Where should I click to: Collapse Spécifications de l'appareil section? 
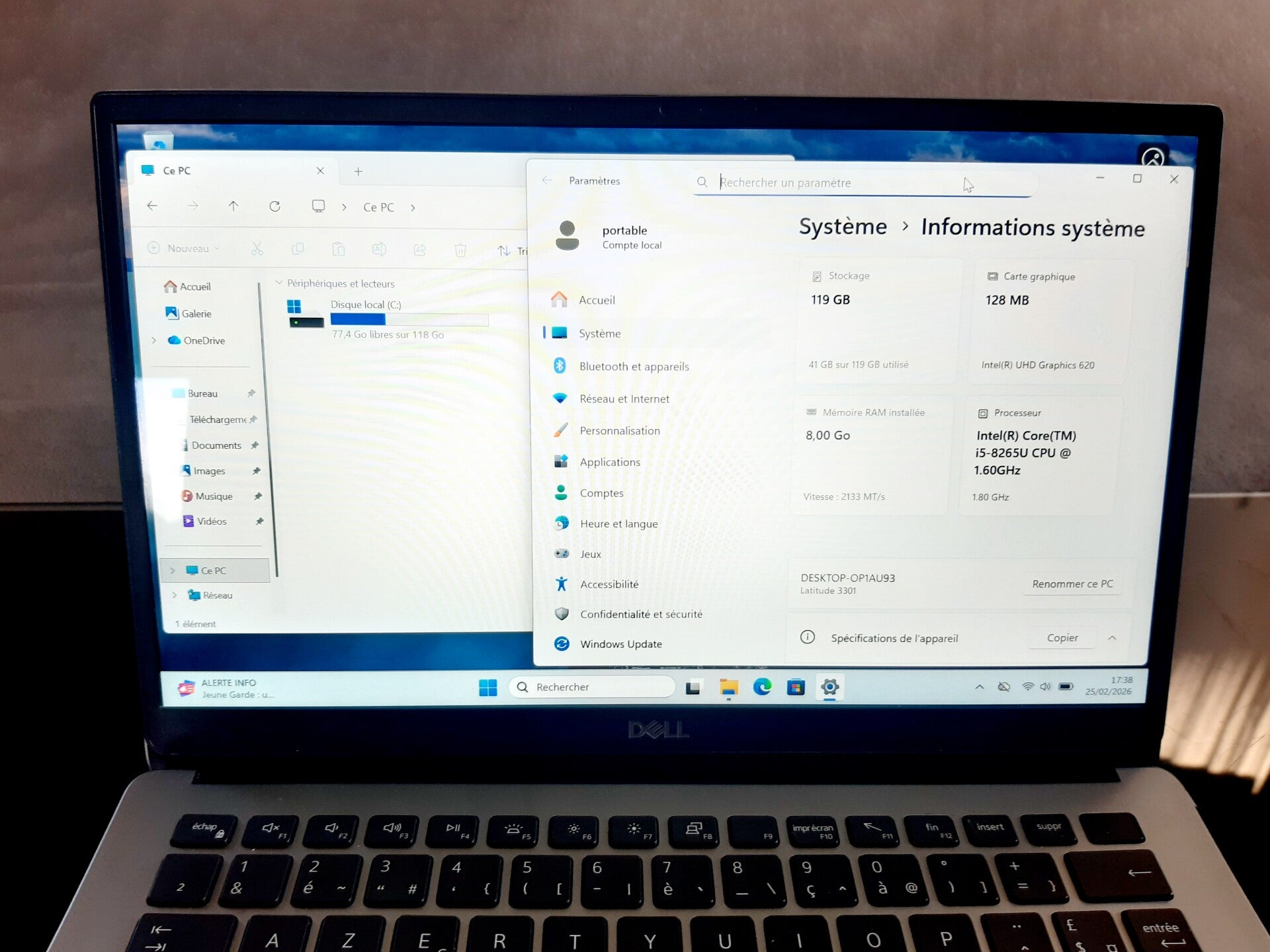pyautogui.click(x=1112, y=638)
